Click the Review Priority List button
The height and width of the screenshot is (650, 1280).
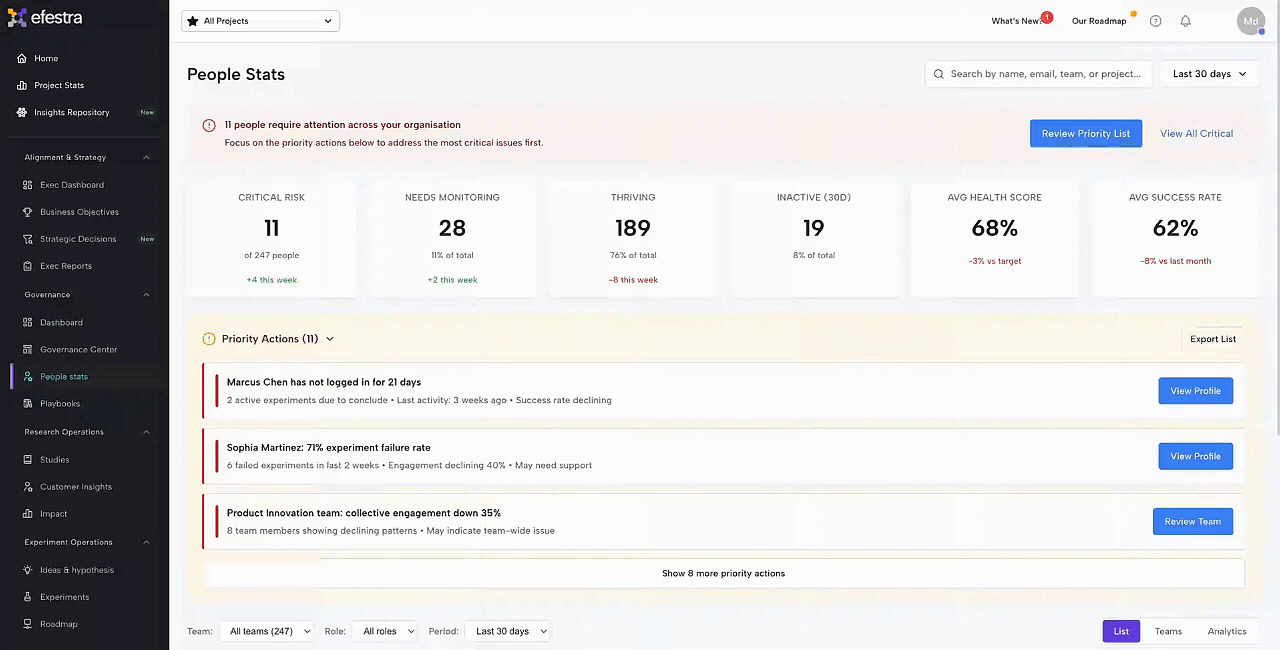1085,134
